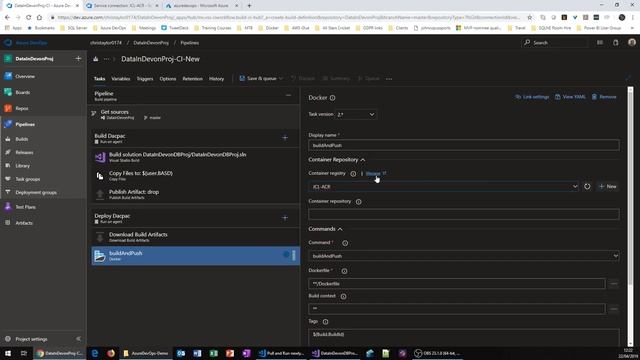Screen dimensions: 640x360
Task: Click the header Search box
Action: click(x=555, y=43)
